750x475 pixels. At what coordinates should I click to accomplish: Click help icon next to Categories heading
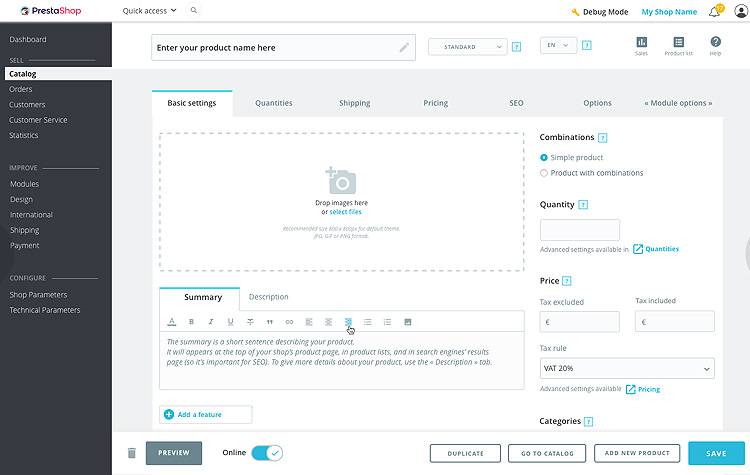click(x=589, y=421)
